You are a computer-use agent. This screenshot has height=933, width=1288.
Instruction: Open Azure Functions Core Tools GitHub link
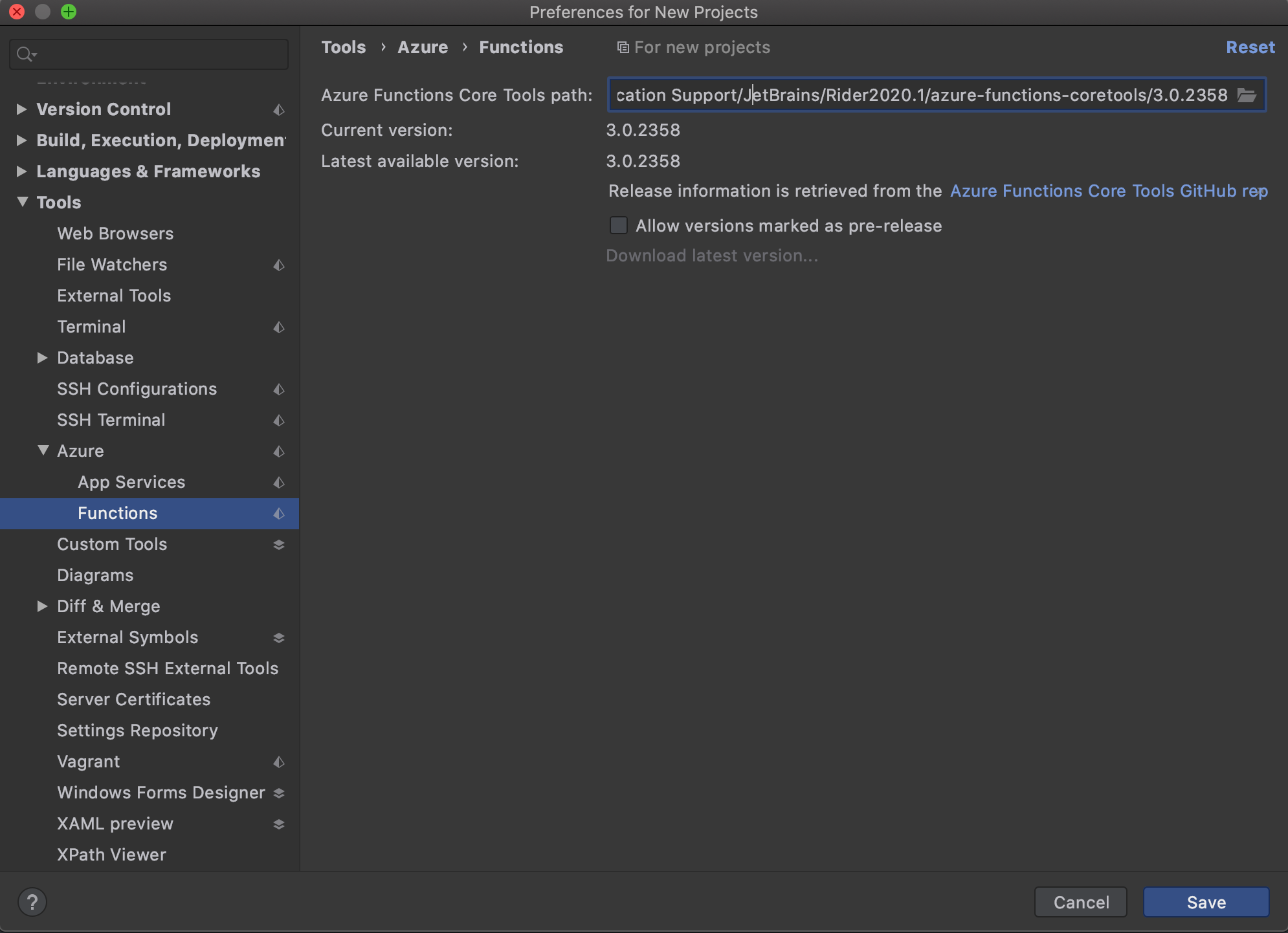(x=1109, y=191)
